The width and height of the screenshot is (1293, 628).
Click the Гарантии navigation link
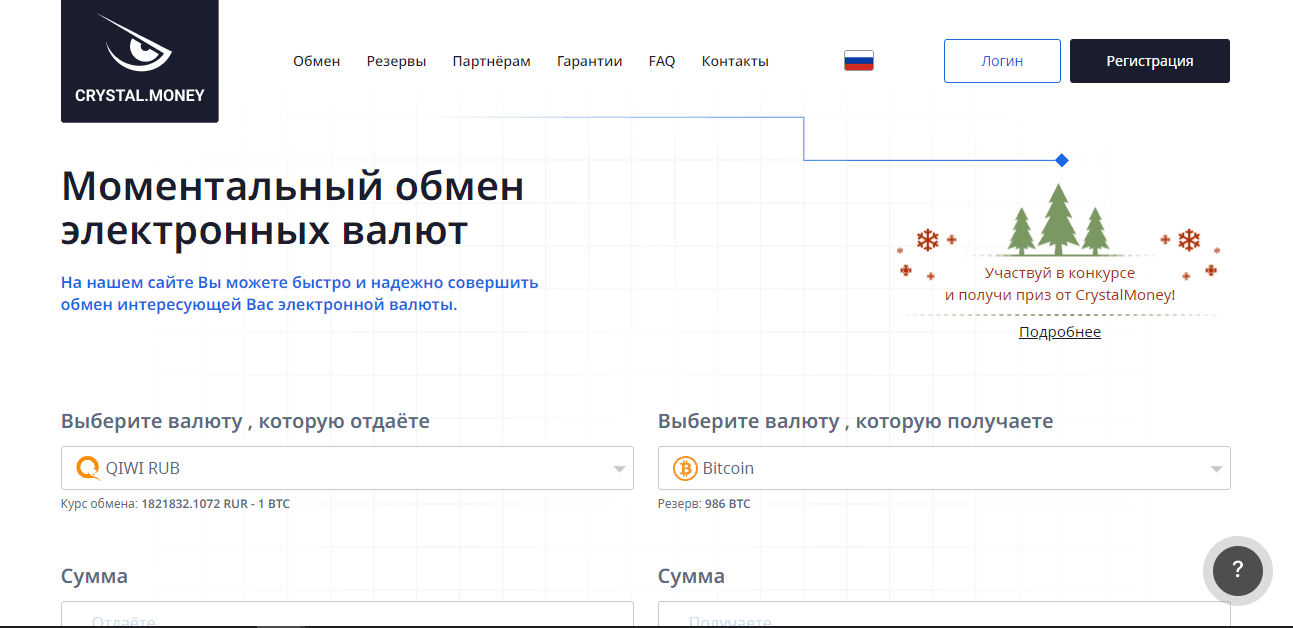590,60
